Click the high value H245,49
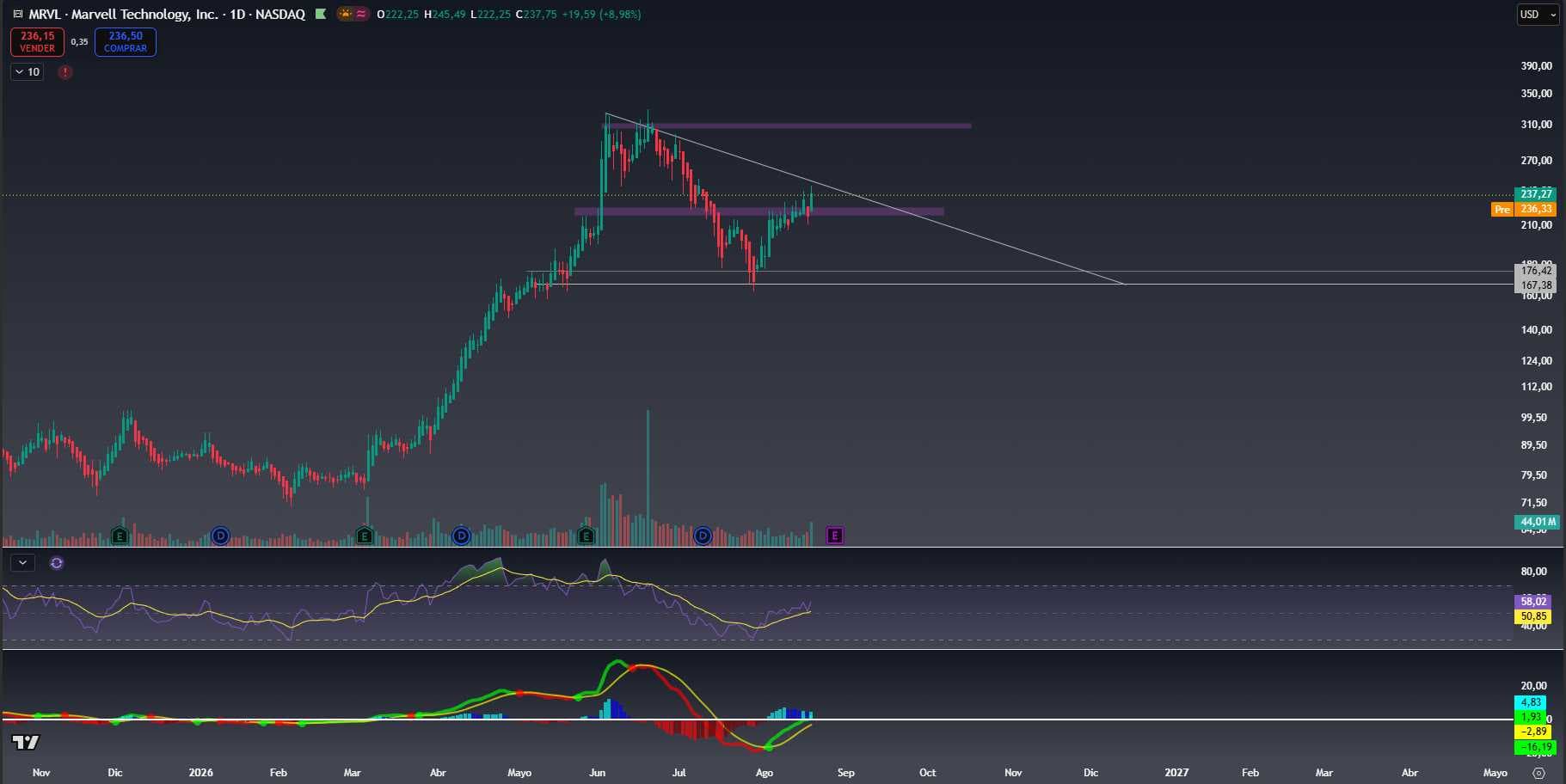1566x784 pixels. click(x=445, y=14)
